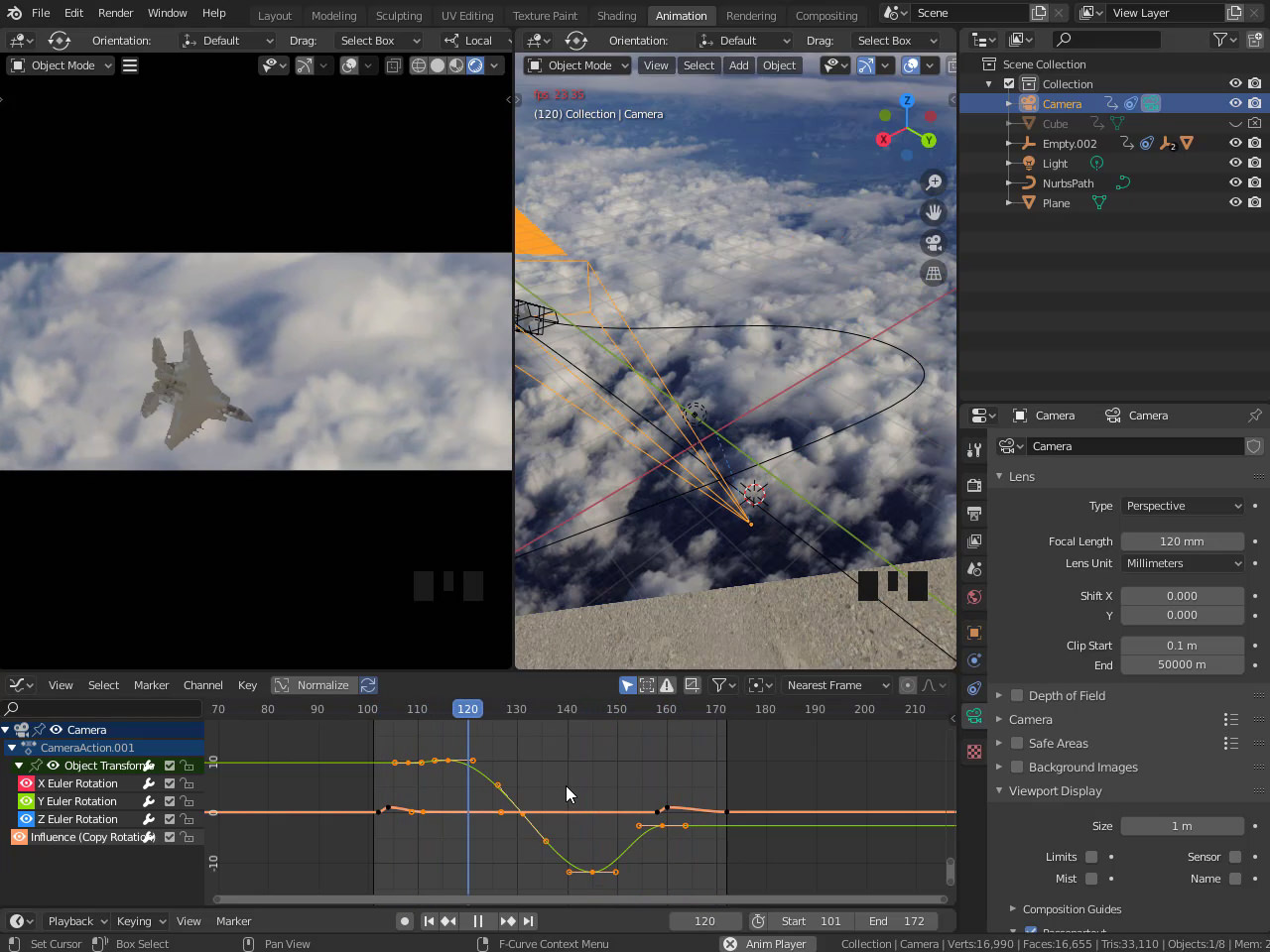Click the pan hand icon in viewport
Screen dimensions: 1270x952
(933, 212)
